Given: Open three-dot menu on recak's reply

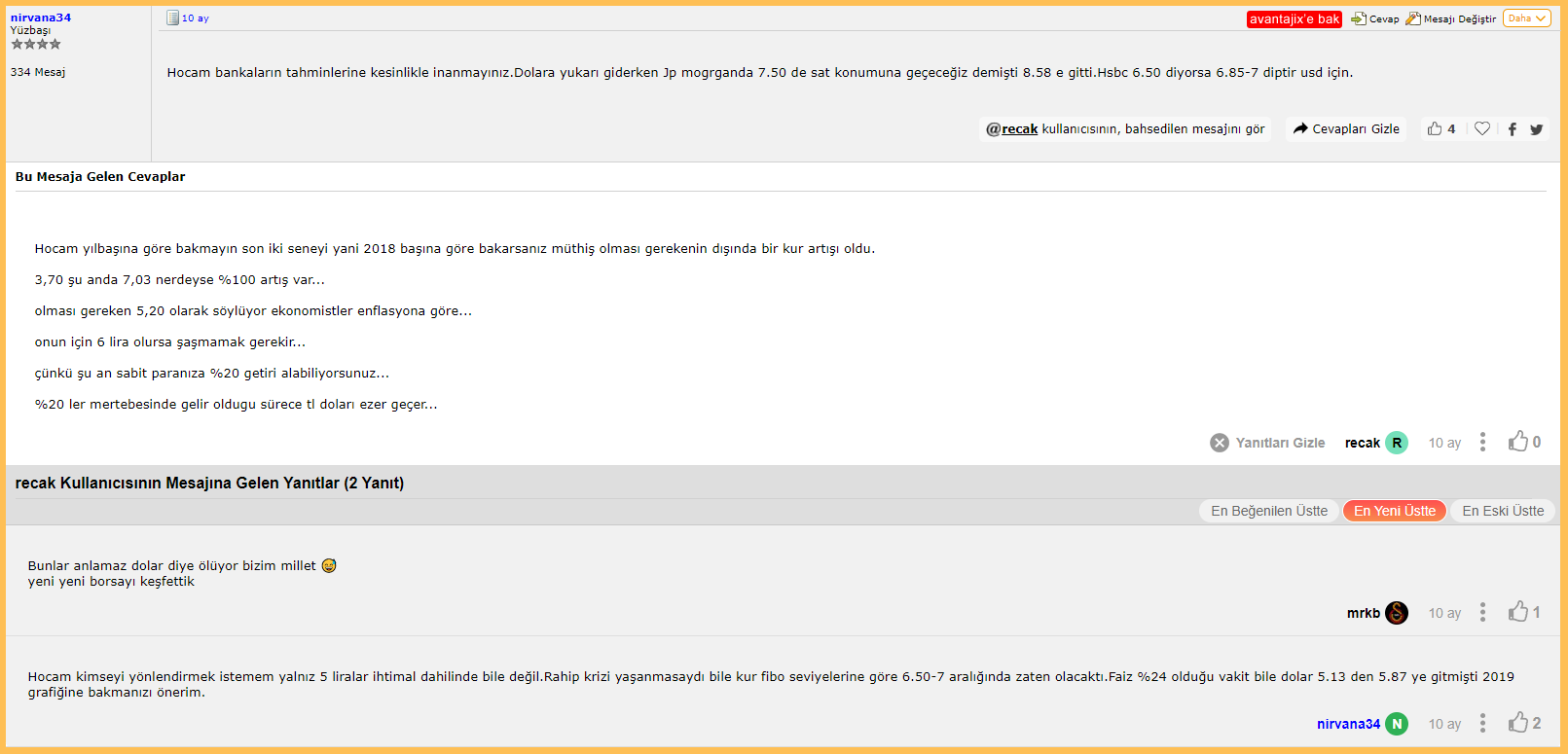Looking at the screenshot, I should click(x=1482, y=442).
